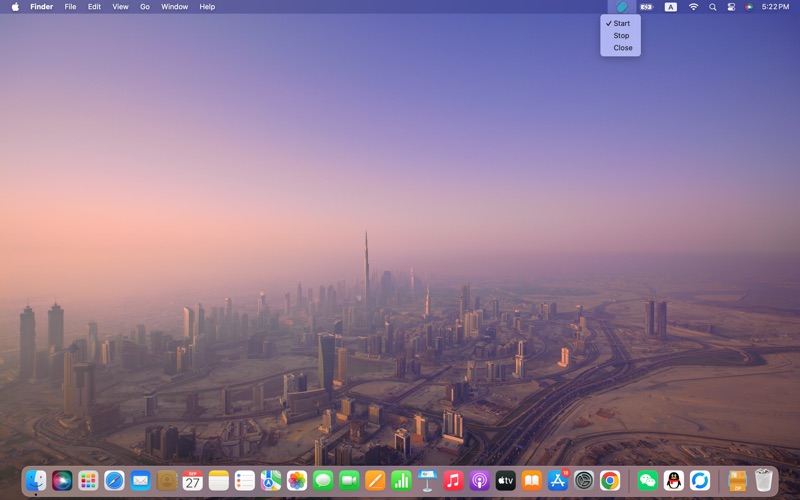Click the Siri icon in menu bar

(748, 7)
